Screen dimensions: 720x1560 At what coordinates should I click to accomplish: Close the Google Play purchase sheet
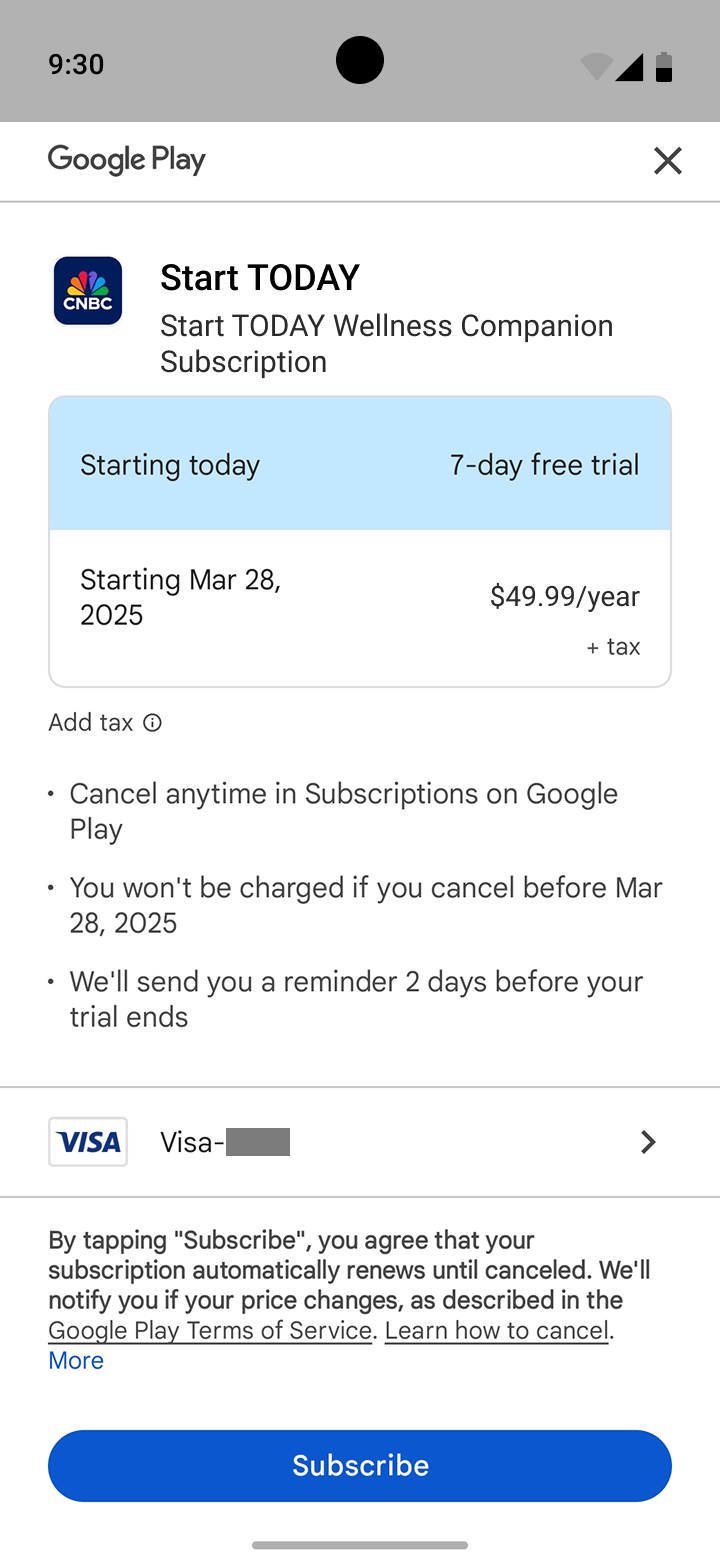667,160
